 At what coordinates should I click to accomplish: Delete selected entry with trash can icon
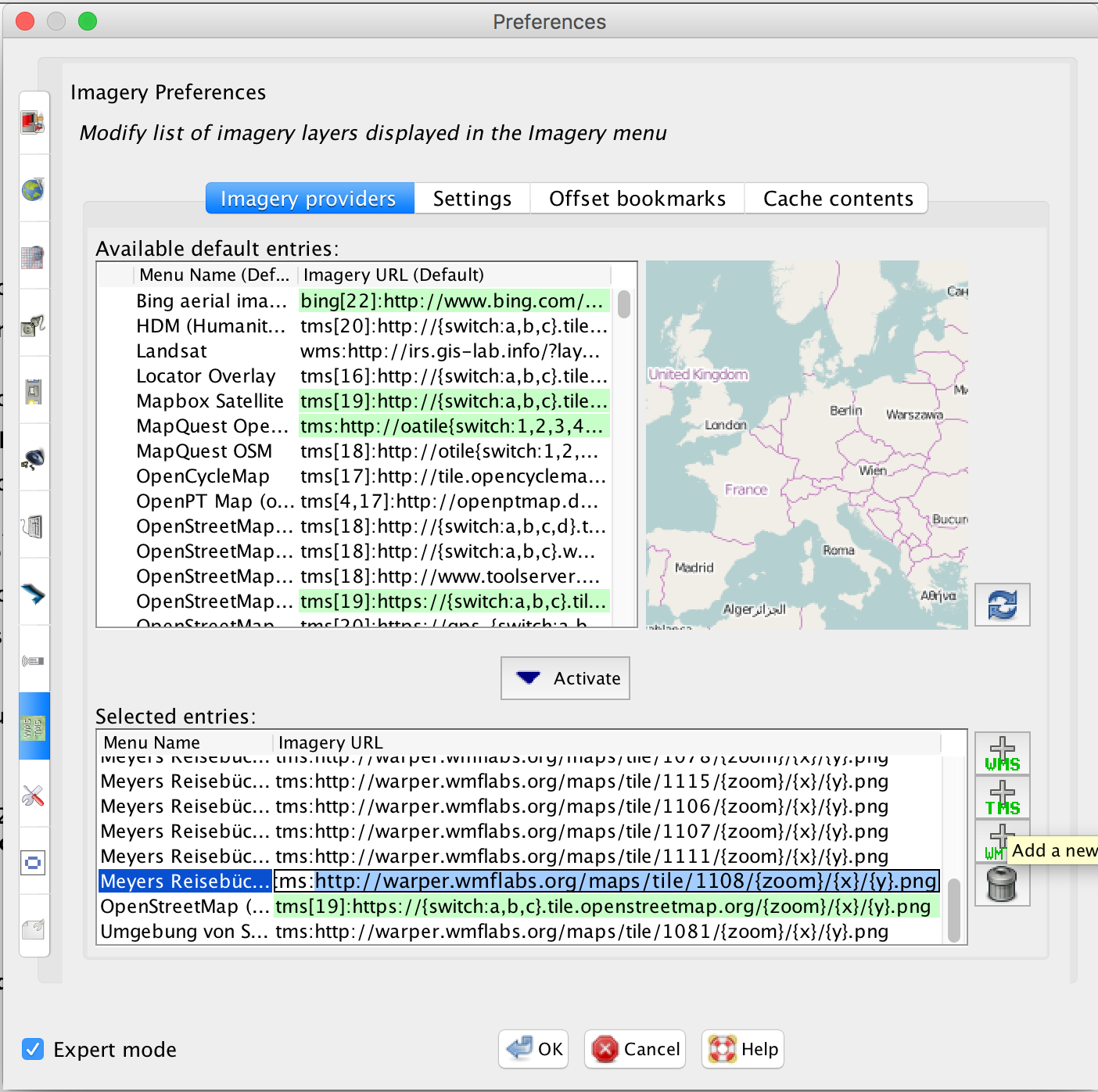[1002, 885]
